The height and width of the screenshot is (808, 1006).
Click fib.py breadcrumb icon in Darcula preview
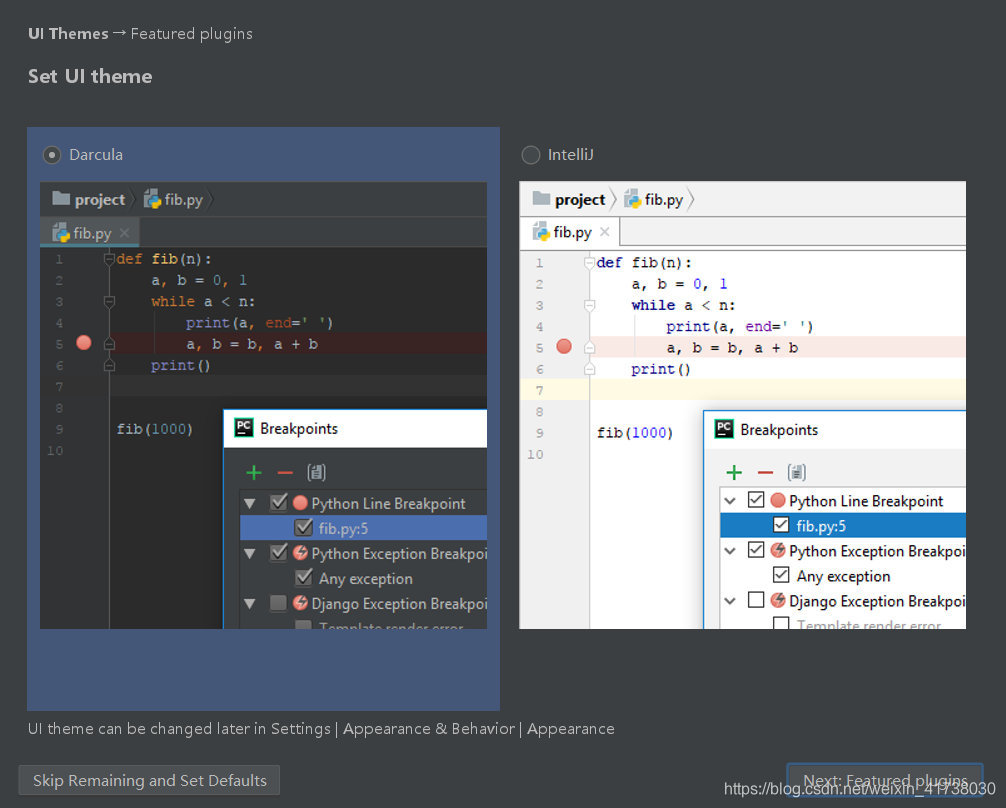tap(152, 199)
